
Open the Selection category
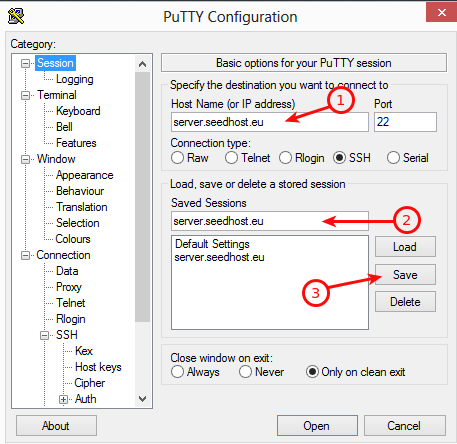pyautogui.click(x=78, y=223)
